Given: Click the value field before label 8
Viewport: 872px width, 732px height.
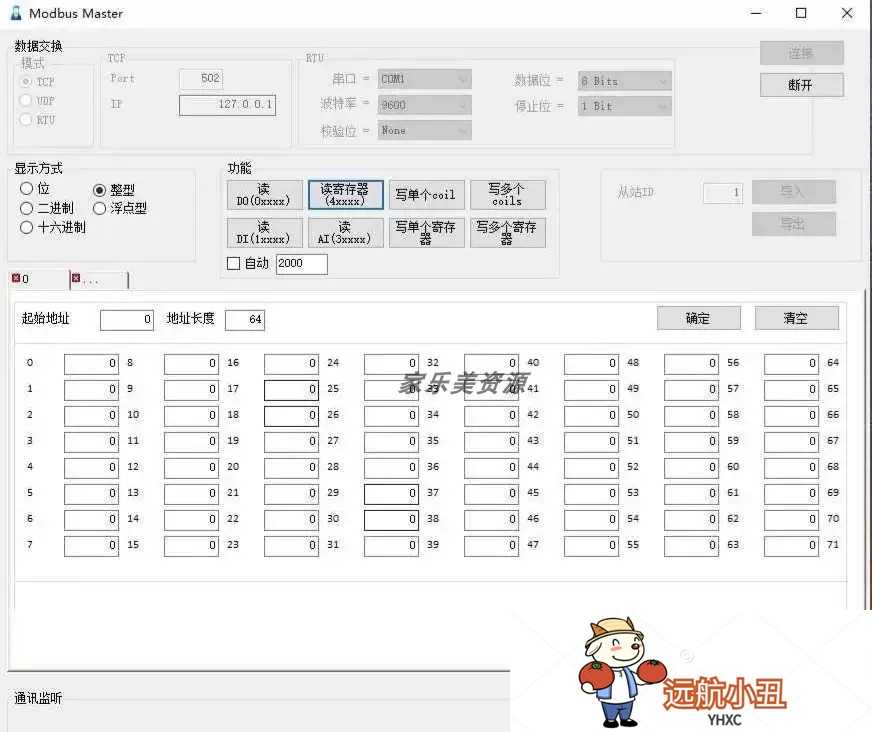Looking at the screenshot, I should (91, 364).
